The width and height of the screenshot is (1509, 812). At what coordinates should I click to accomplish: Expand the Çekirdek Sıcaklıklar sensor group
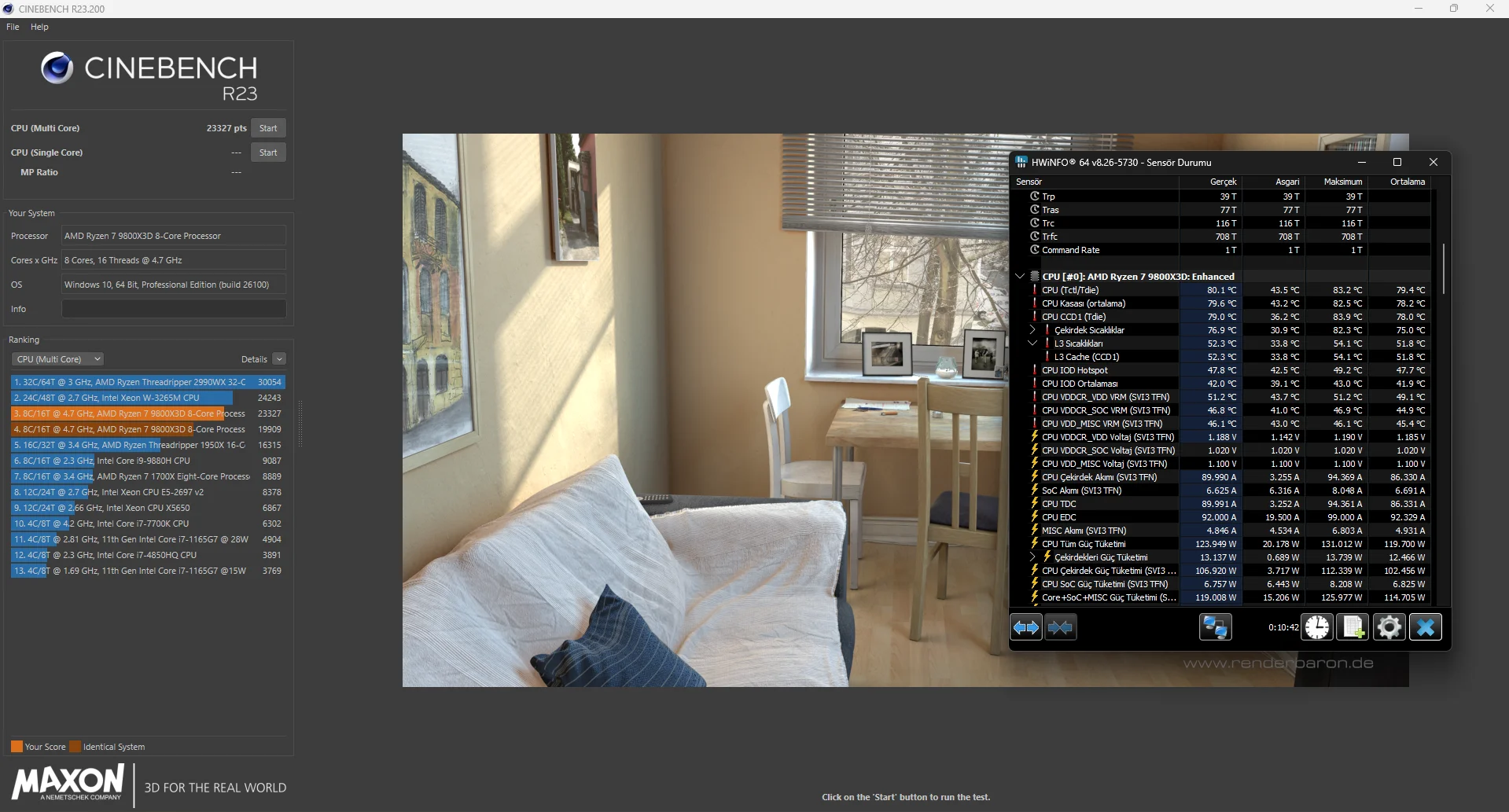(x=1033, y=330)
